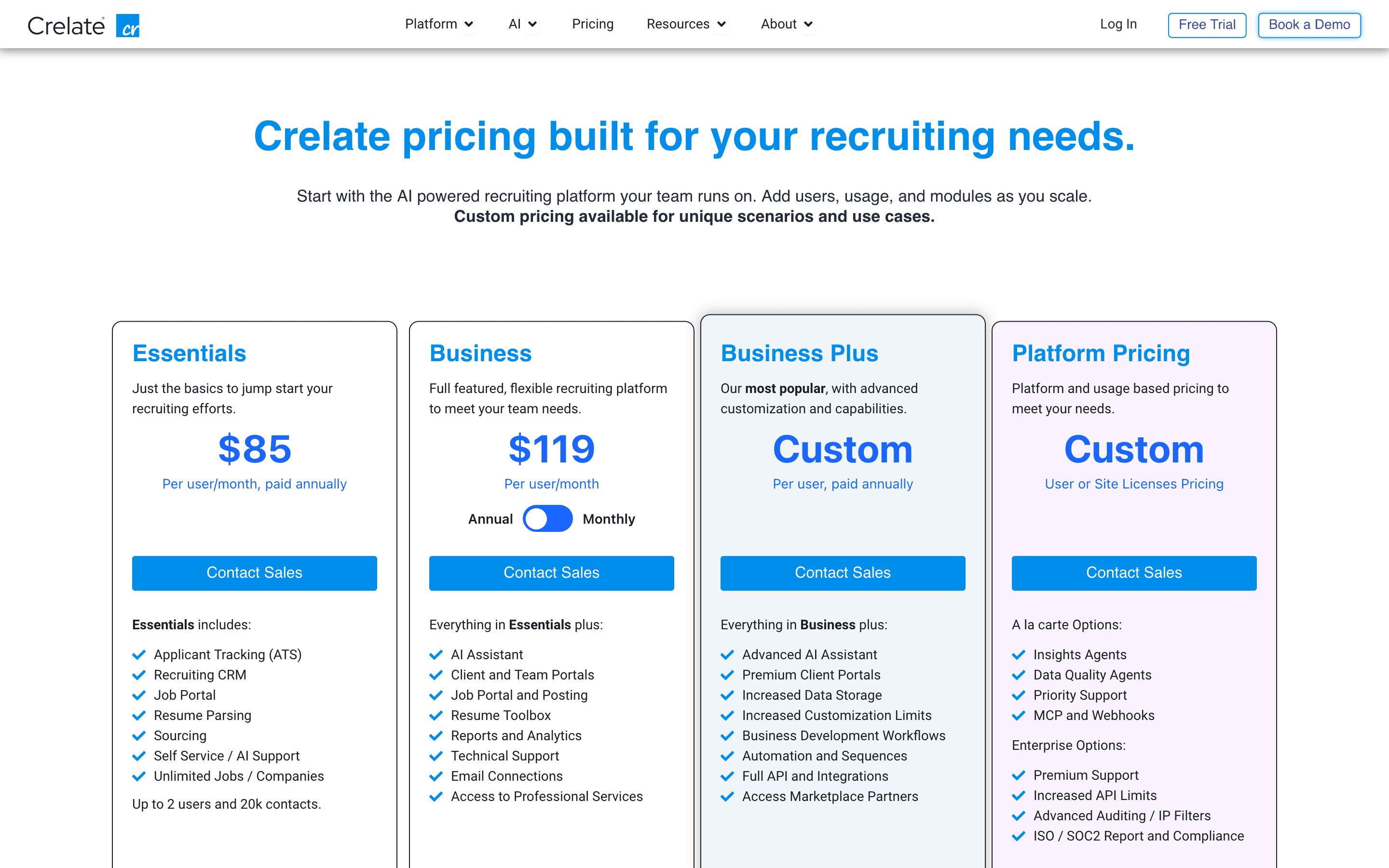Open the About menu item

coord(779,24)
